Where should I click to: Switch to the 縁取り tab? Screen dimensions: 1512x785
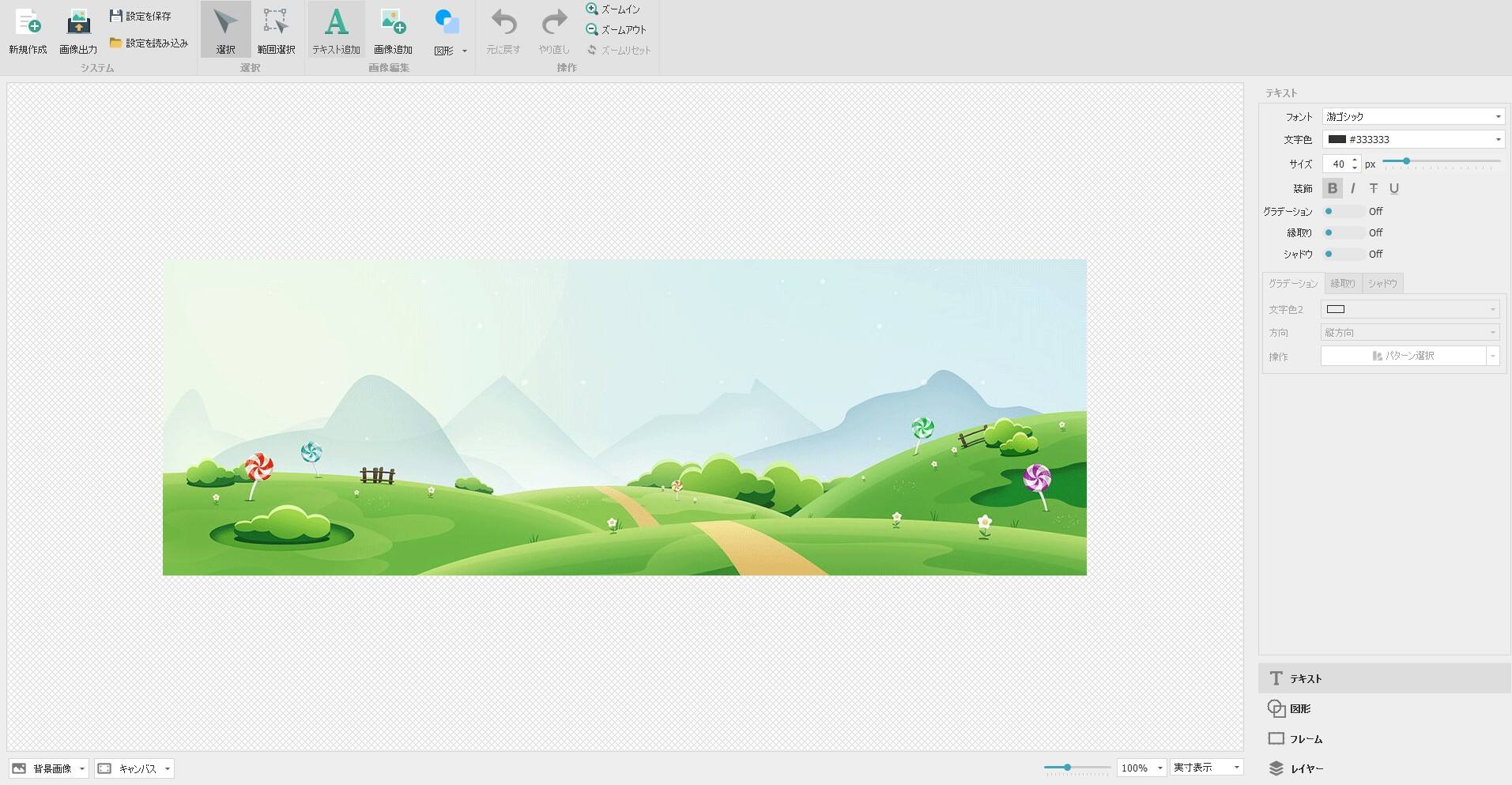(1343, 283)
